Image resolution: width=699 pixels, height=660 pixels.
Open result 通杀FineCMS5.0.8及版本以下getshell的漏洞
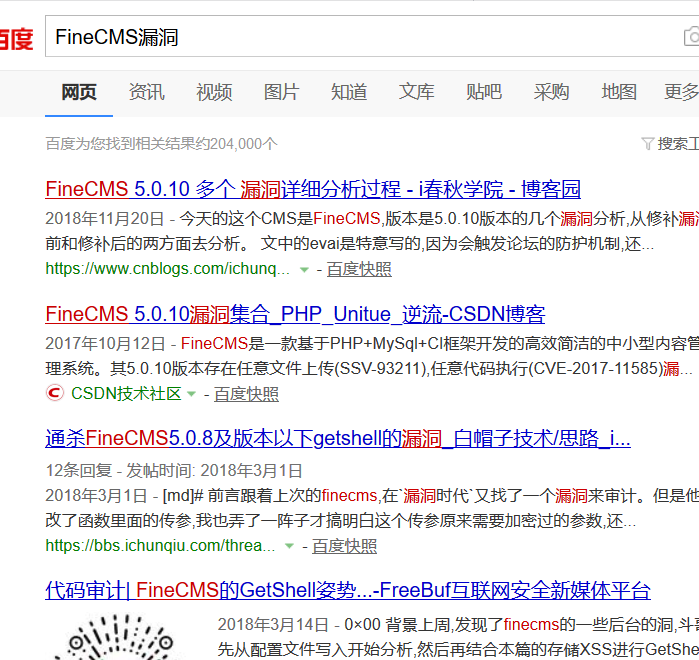pos(338,439)
